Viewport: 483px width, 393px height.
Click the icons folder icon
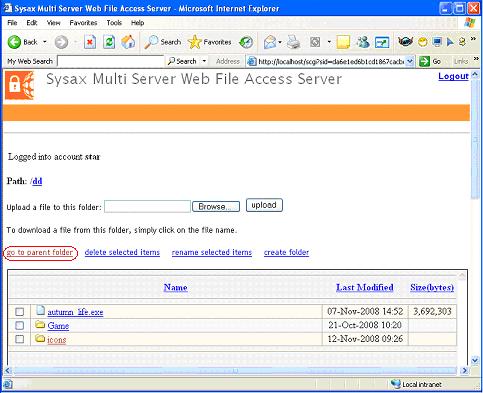[40, 338]
